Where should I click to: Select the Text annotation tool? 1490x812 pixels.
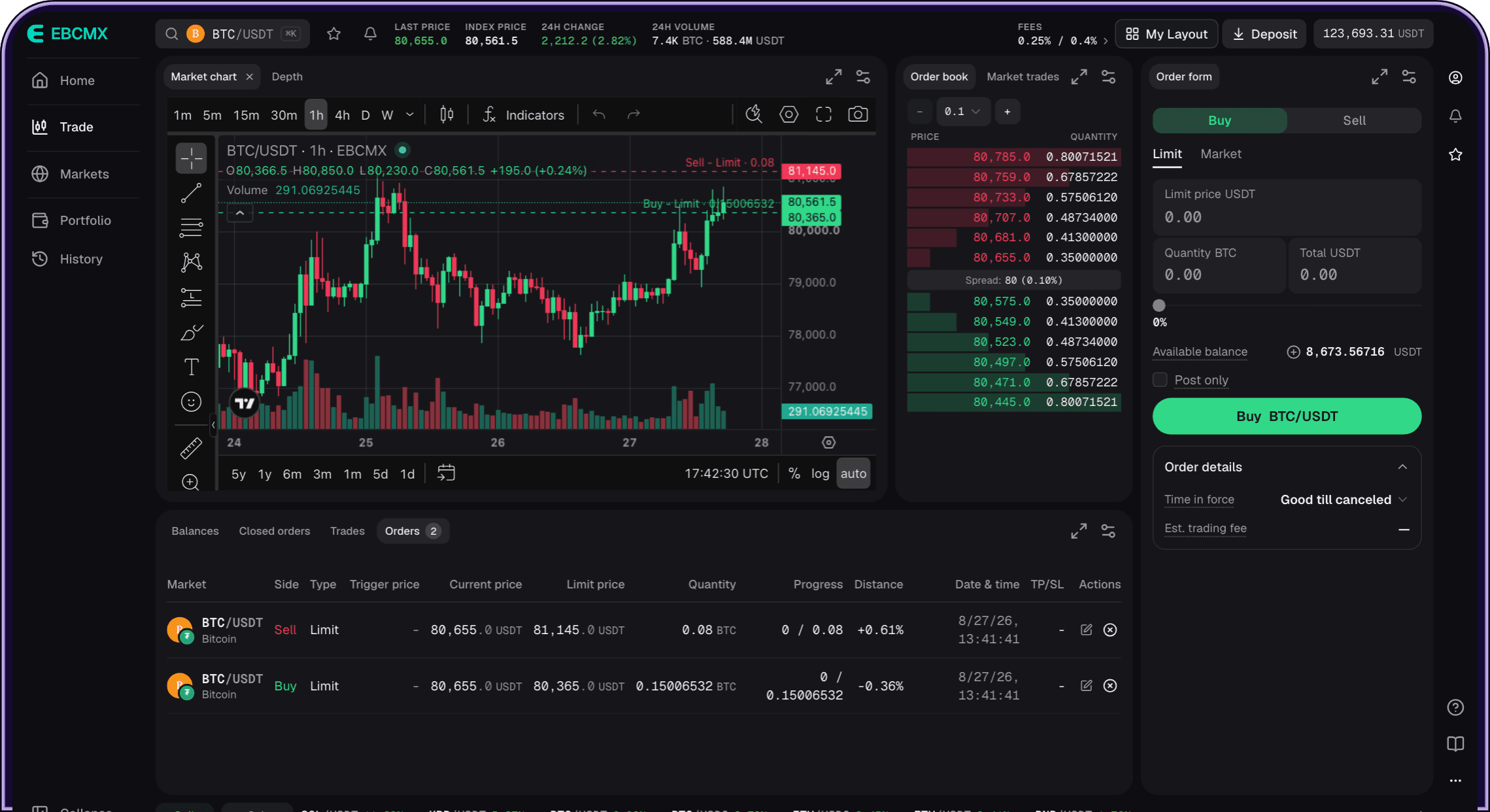click(191, 367)
